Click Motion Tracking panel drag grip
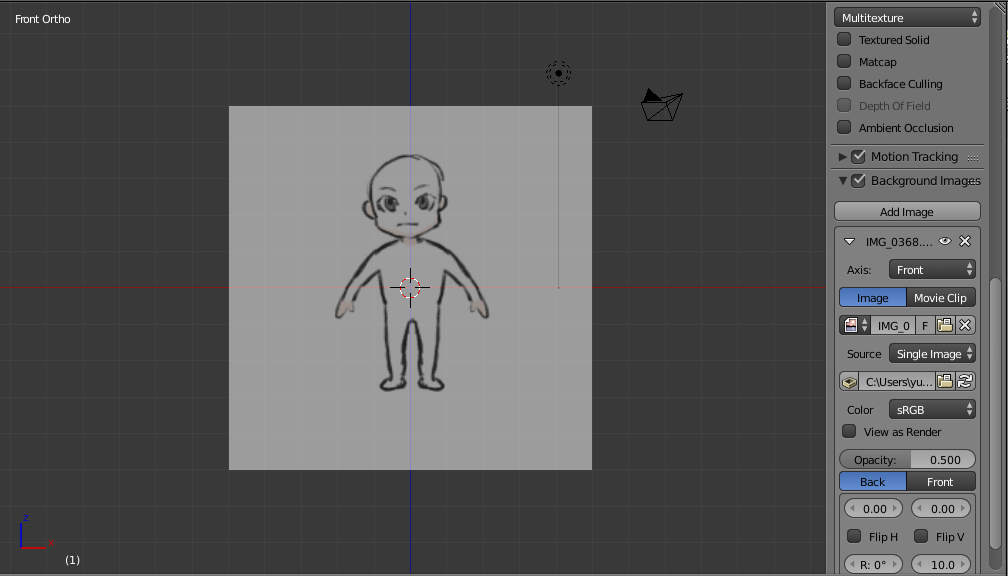The width and height of the screenshot is (1008, 576). (973, 158)
